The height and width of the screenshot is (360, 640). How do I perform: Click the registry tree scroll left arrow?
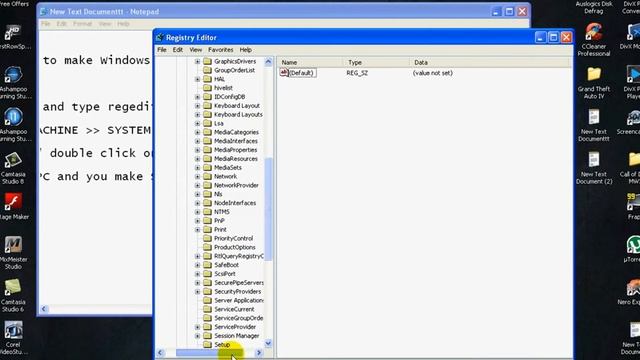click(160, 353)
